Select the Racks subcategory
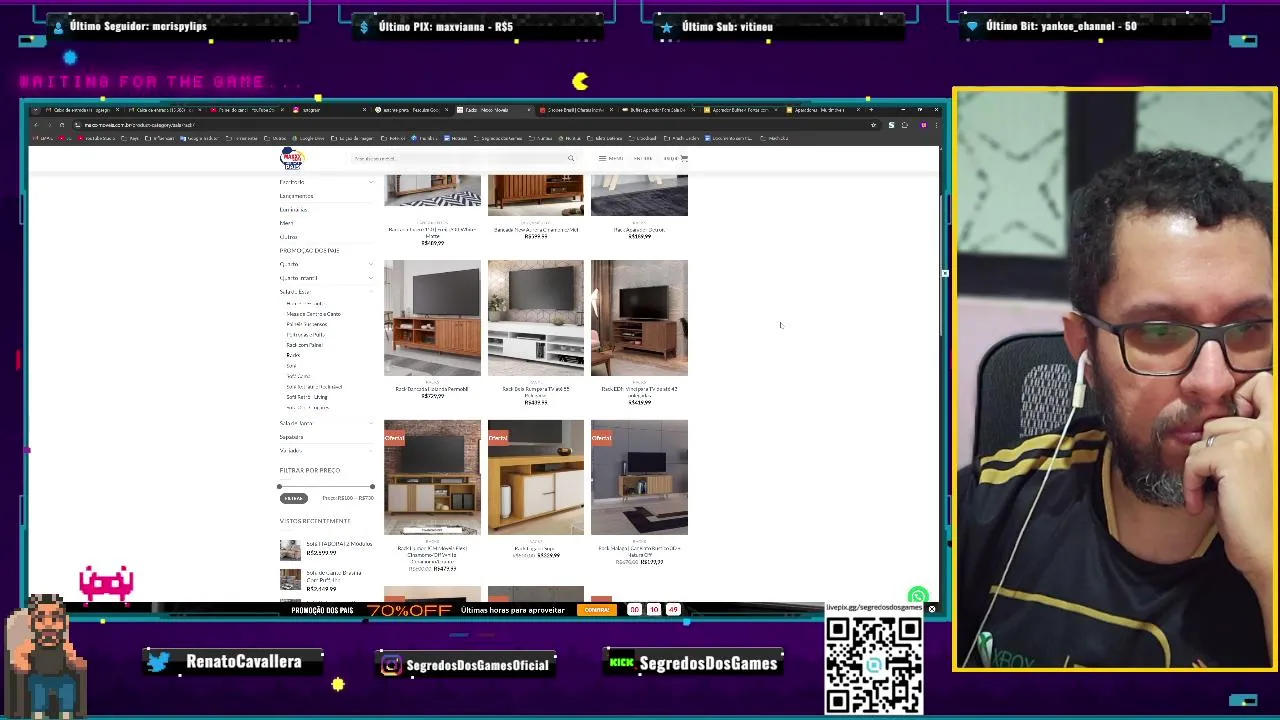 point(293,355)
